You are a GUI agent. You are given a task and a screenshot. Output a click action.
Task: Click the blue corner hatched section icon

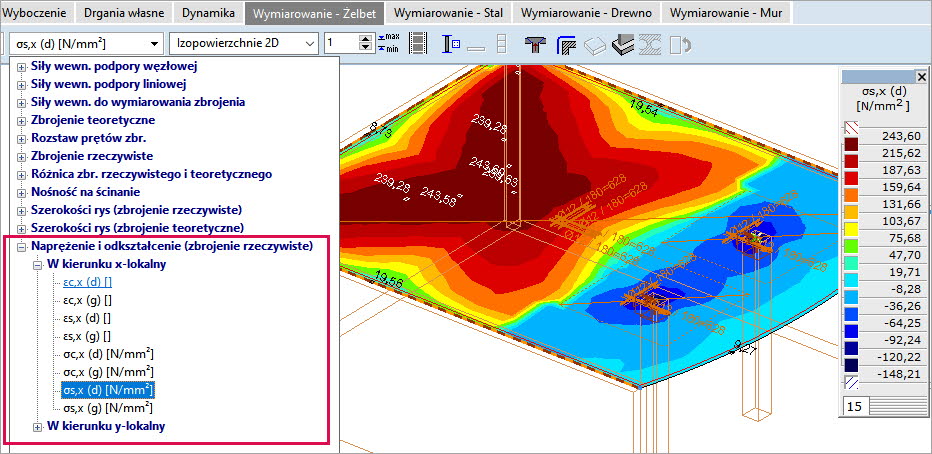(x=566, y=44)
